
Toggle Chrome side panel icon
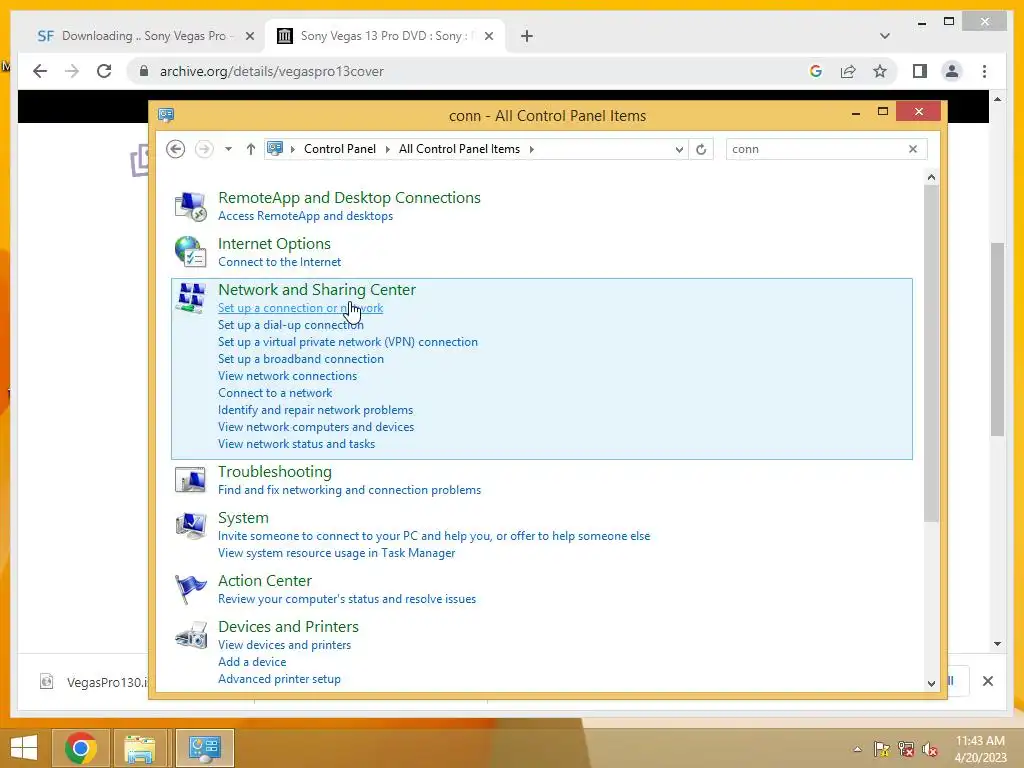point(920,71)
